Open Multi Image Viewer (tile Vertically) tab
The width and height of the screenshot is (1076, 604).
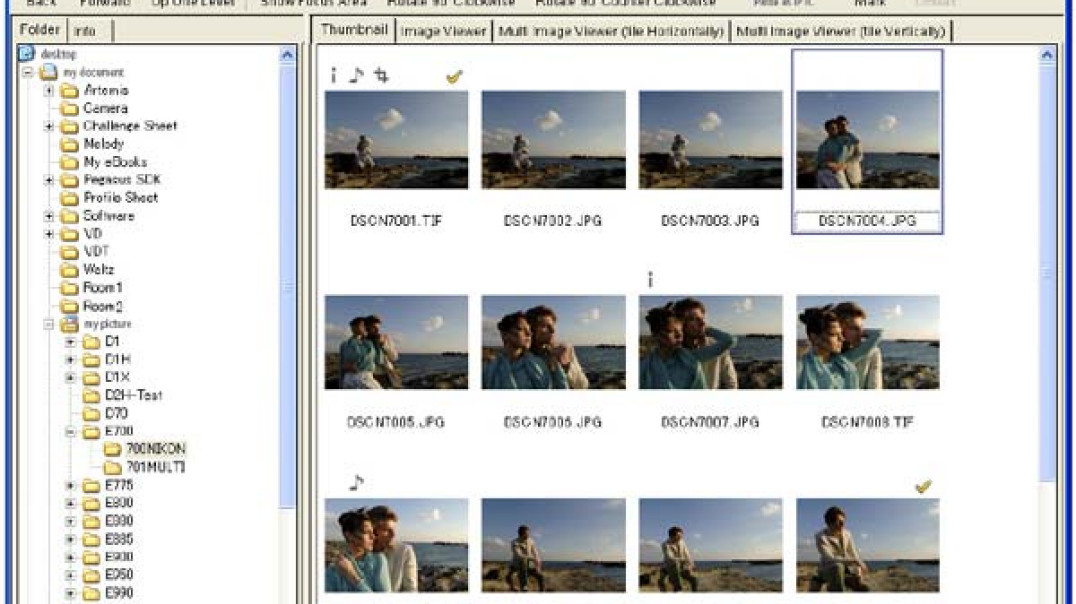coord(841,32)
